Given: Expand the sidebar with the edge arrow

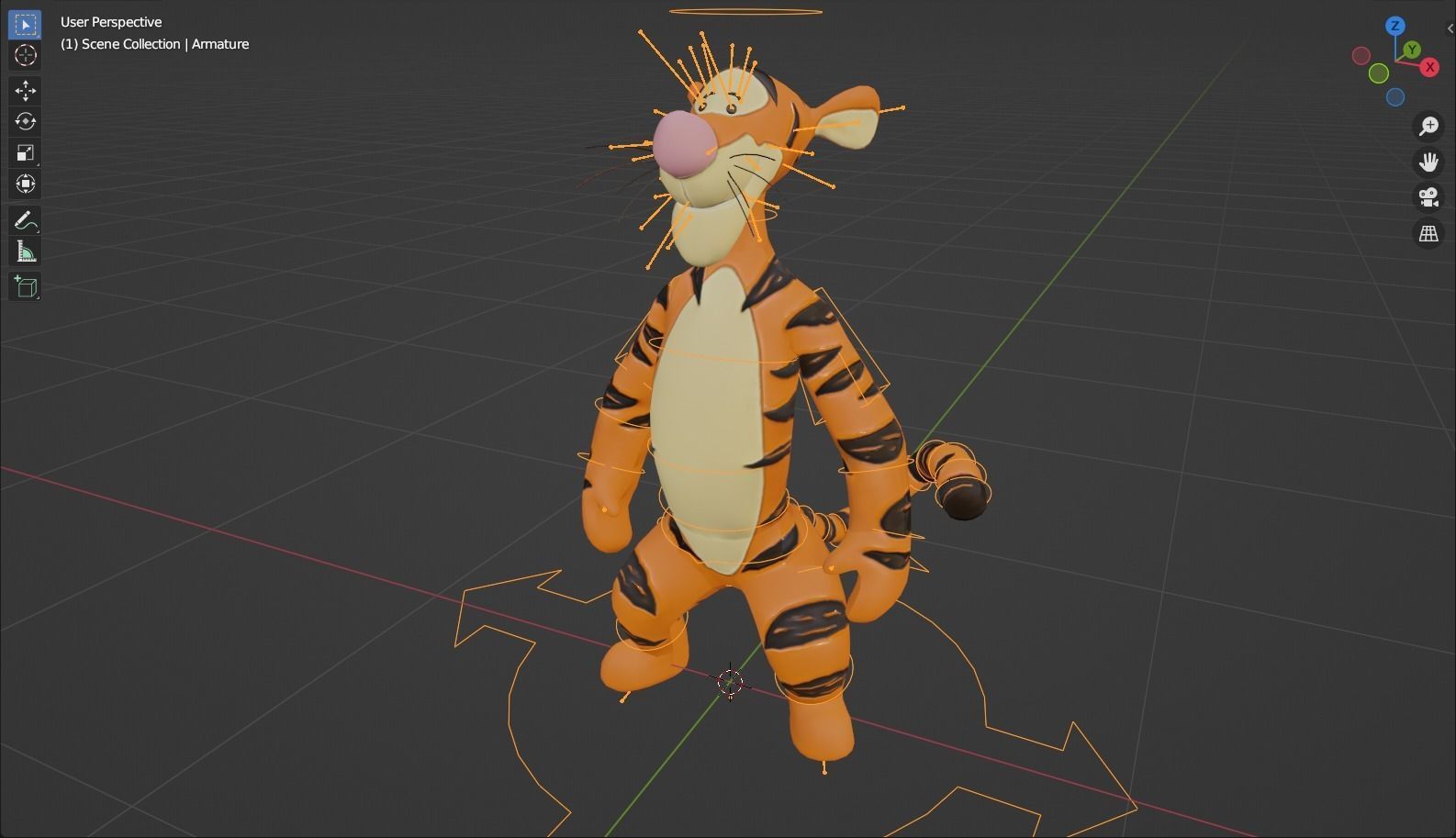Looking at the screenshot, I should pos(1450,28).
